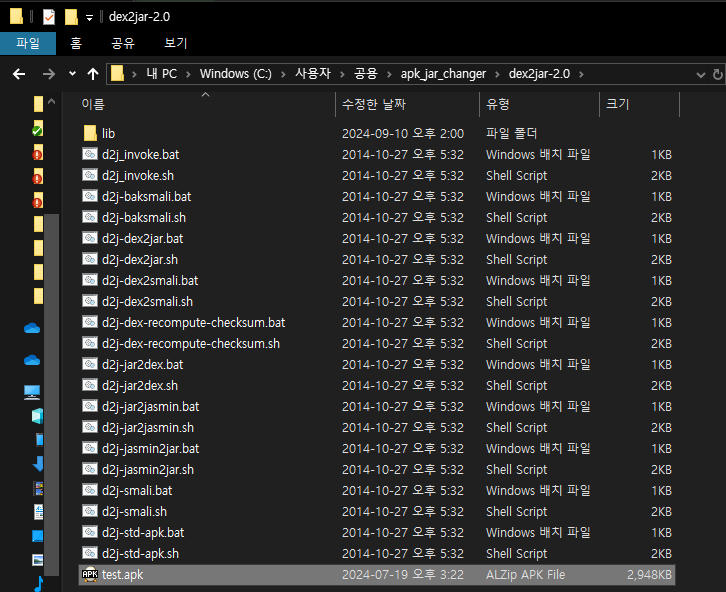Image resolution: width=726 pixels, height=592 pixels.
Task: Expand chevron after 사용자 breadcrumb
Action: (343, 75)
